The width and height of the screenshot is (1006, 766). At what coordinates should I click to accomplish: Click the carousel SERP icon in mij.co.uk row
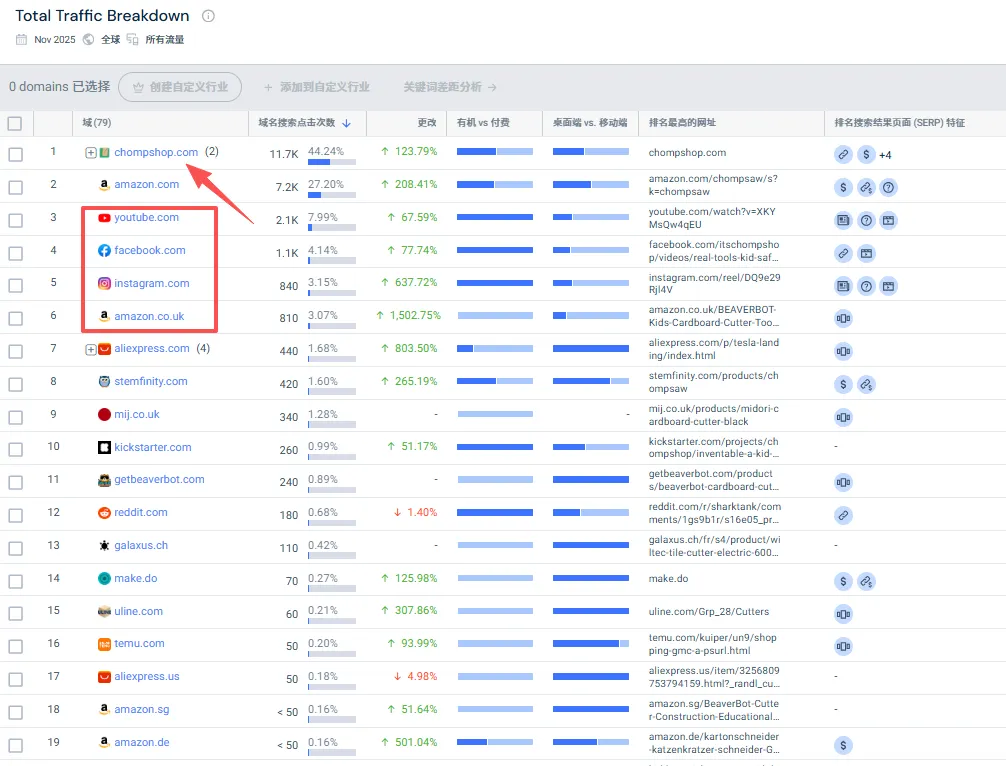tap(843, 417)
